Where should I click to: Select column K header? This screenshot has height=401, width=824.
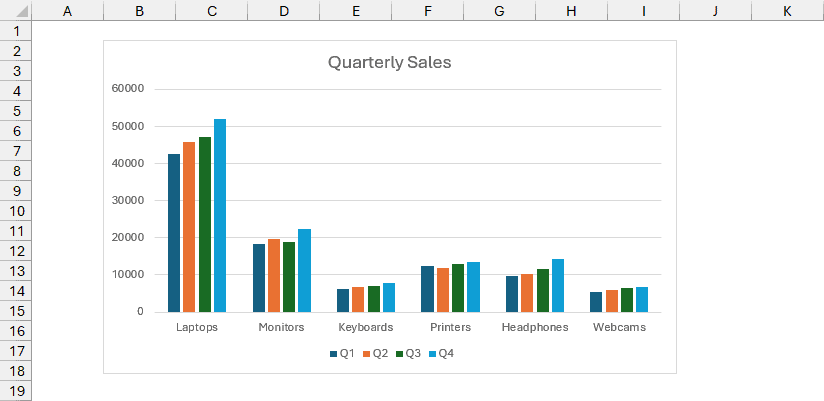(x=787, y=11)
